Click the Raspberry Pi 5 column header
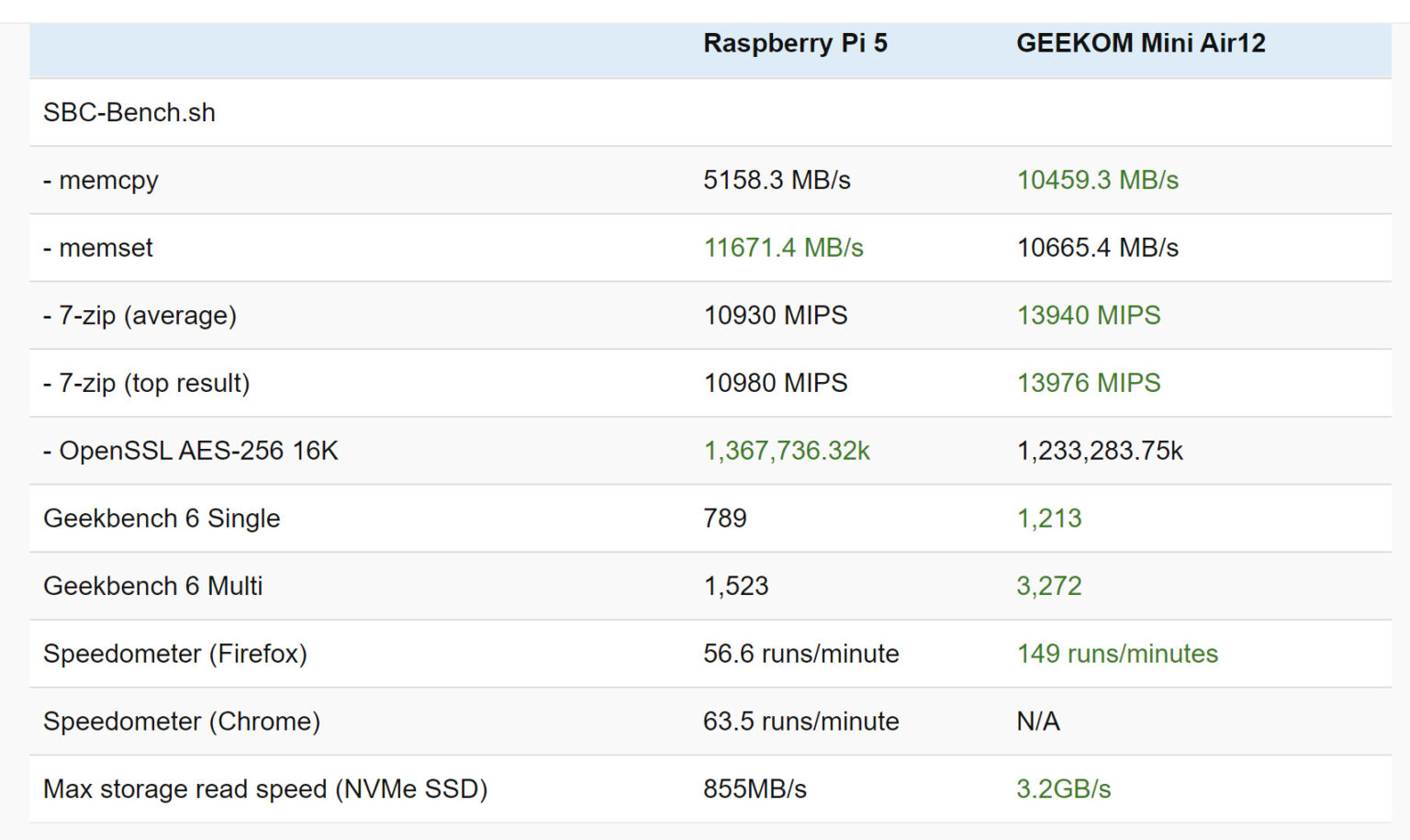 click(x=795, y=42)
